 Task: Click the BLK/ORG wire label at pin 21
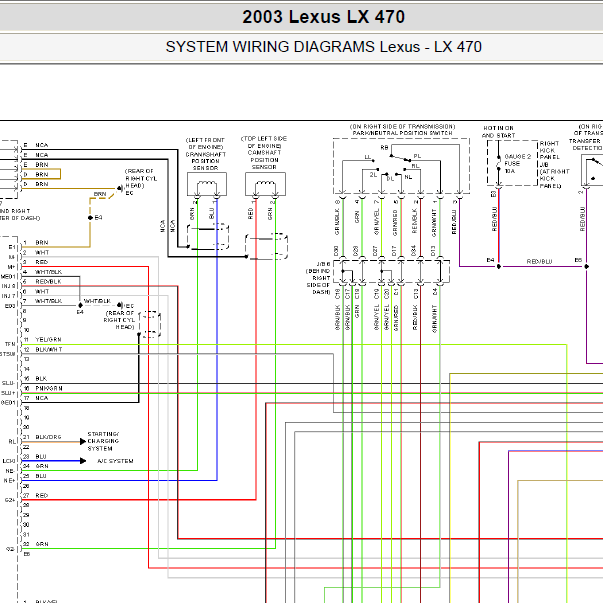[48, 437]
